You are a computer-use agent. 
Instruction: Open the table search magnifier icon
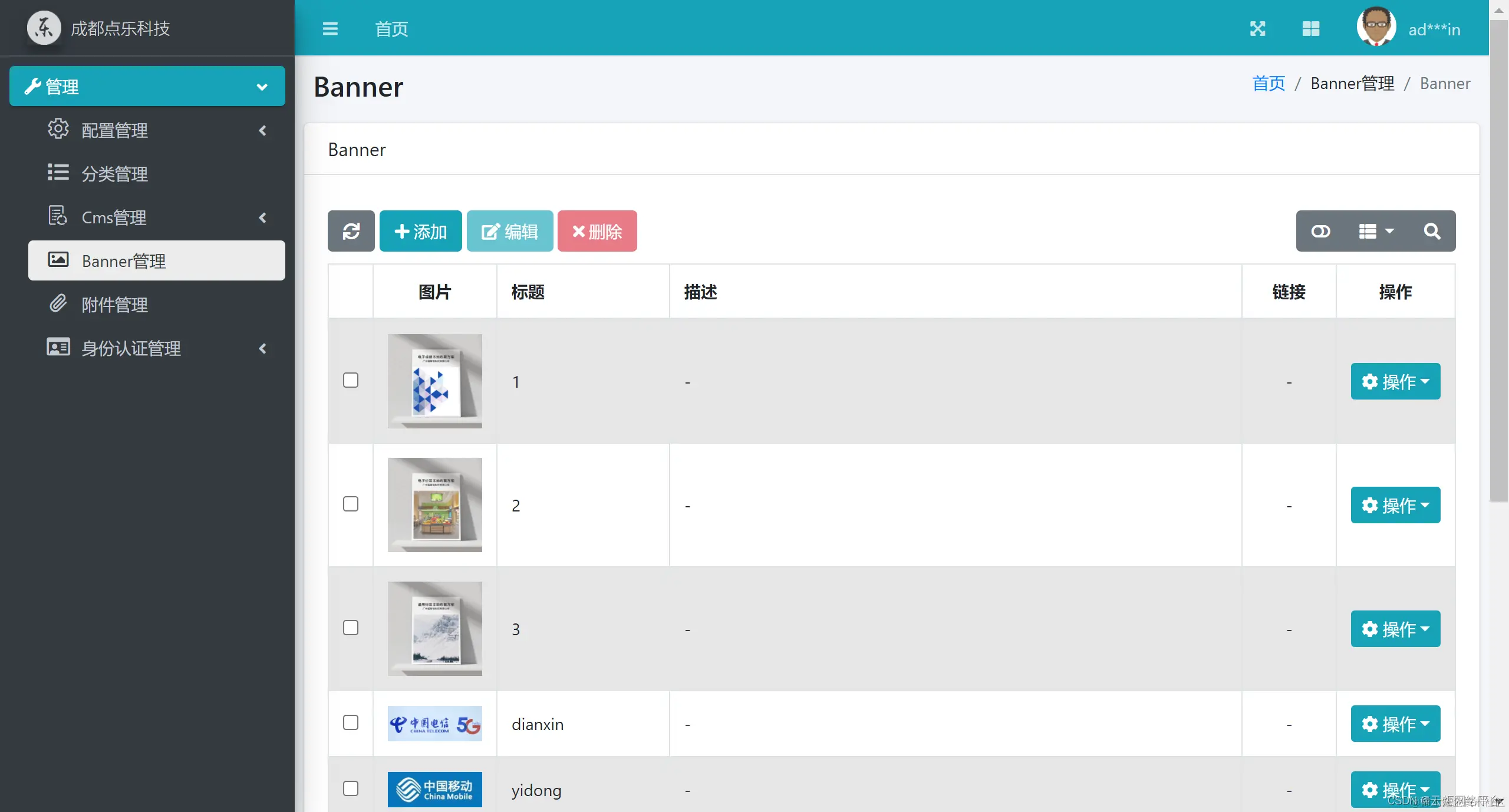1432,231
